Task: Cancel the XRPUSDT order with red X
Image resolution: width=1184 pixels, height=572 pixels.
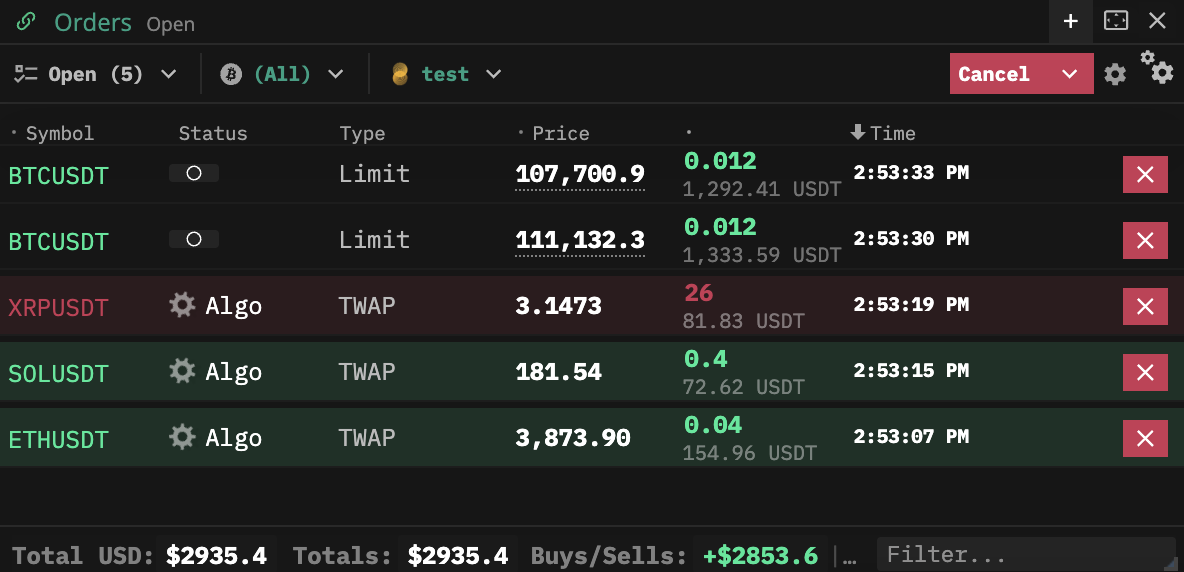Action: [1145, 306]
